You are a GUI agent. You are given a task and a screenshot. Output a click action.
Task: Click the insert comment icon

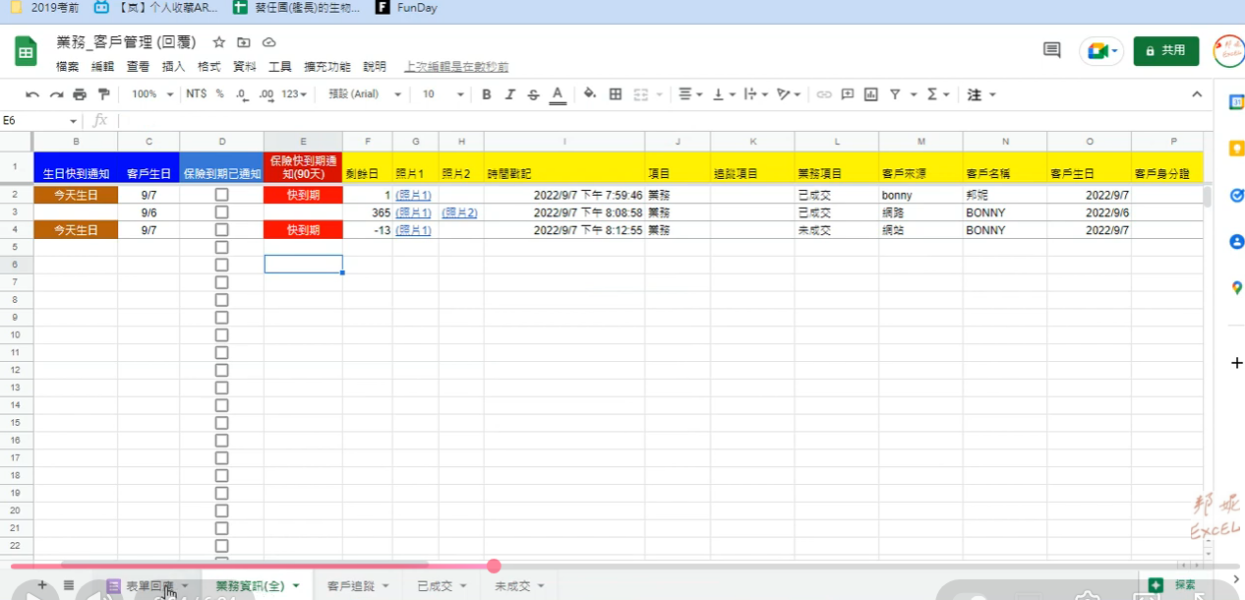coord(846,94)
